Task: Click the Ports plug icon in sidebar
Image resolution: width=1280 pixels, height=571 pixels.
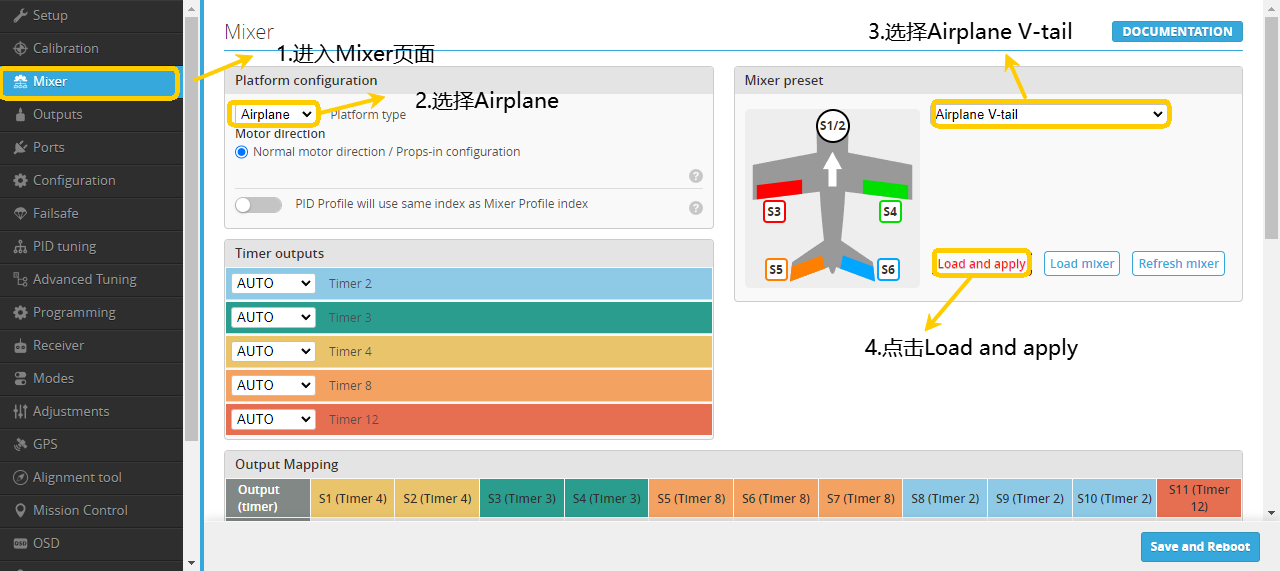Action: tap(20, 147)
